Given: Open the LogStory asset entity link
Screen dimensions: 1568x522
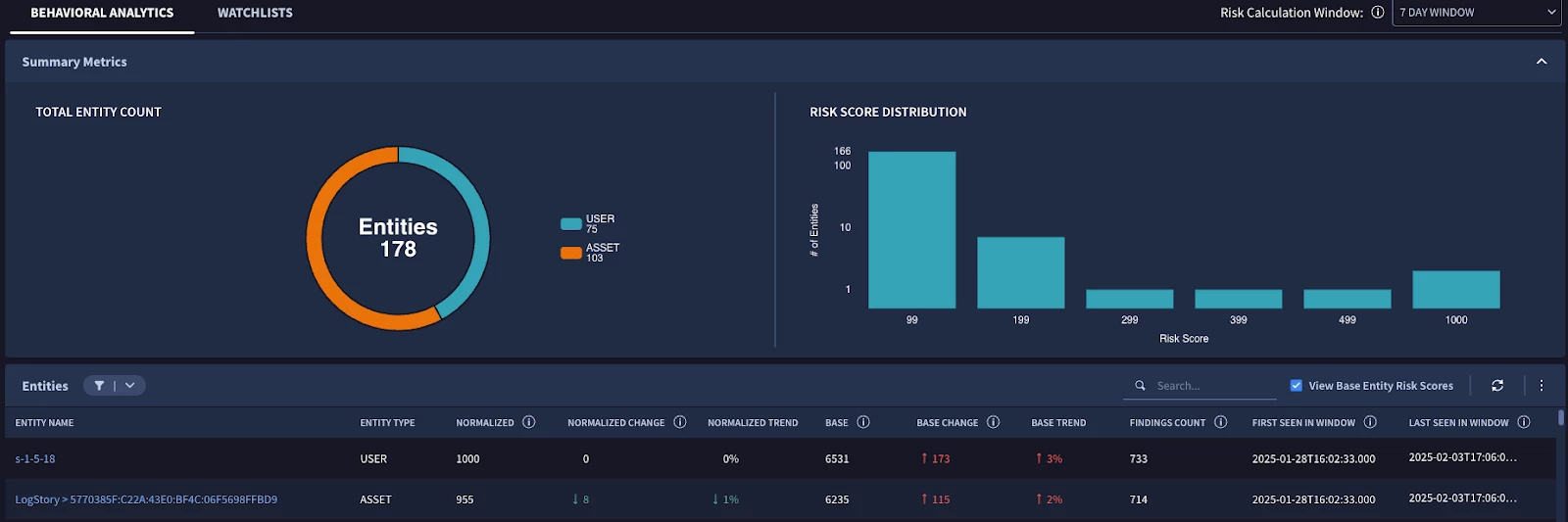Looking at the screenshot, I should pos(146,499).
